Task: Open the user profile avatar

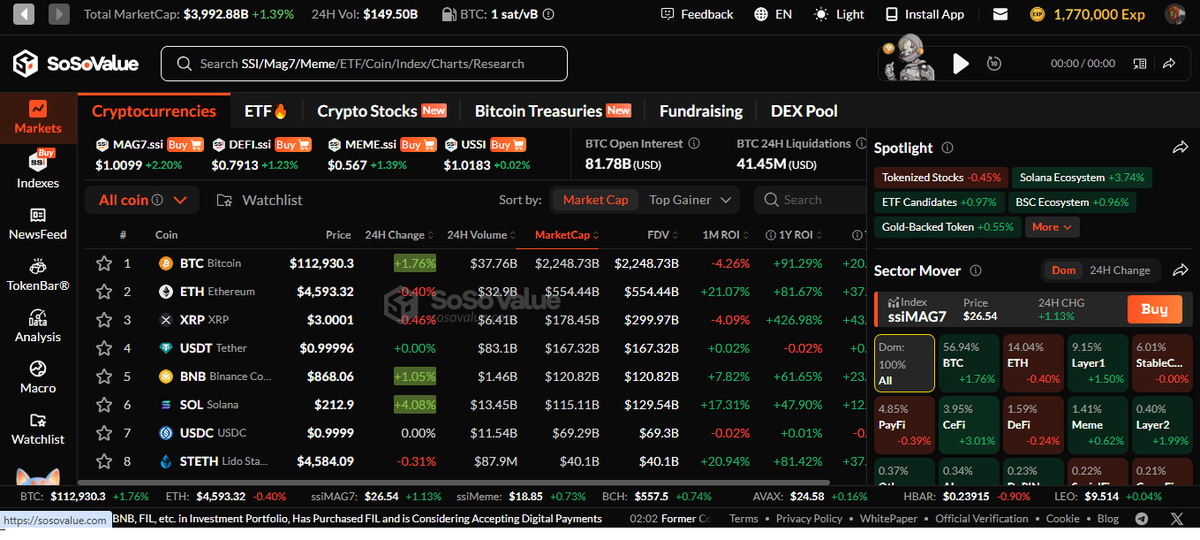Action: coord(1175,14)
